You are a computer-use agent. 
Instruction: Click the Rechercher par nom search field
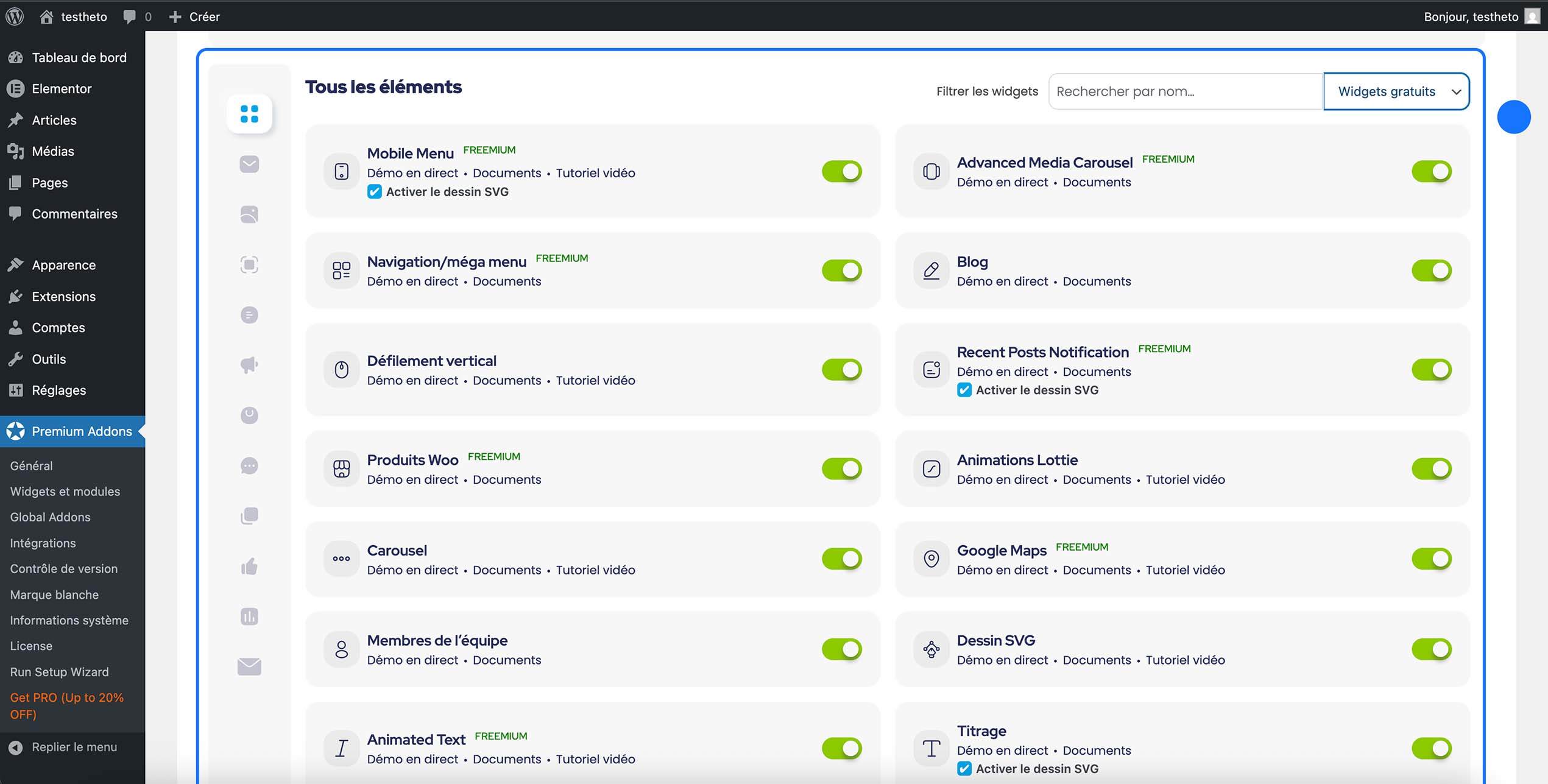point(1185,91)
